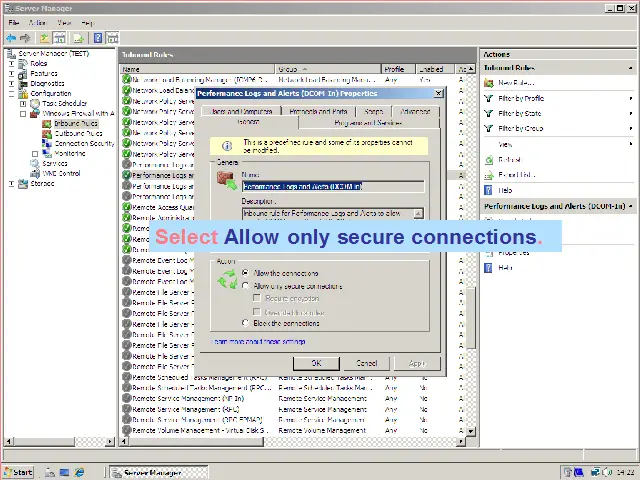Screen dimensions: 640x480
Task: Click the rules list horizontal scrollbar thumb
Action: [195, 441]
